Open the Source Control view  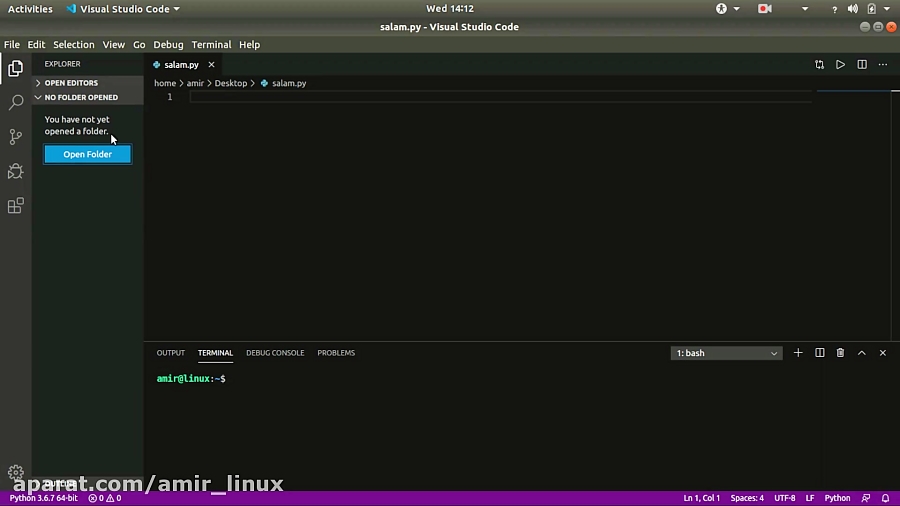pos(16,137)
